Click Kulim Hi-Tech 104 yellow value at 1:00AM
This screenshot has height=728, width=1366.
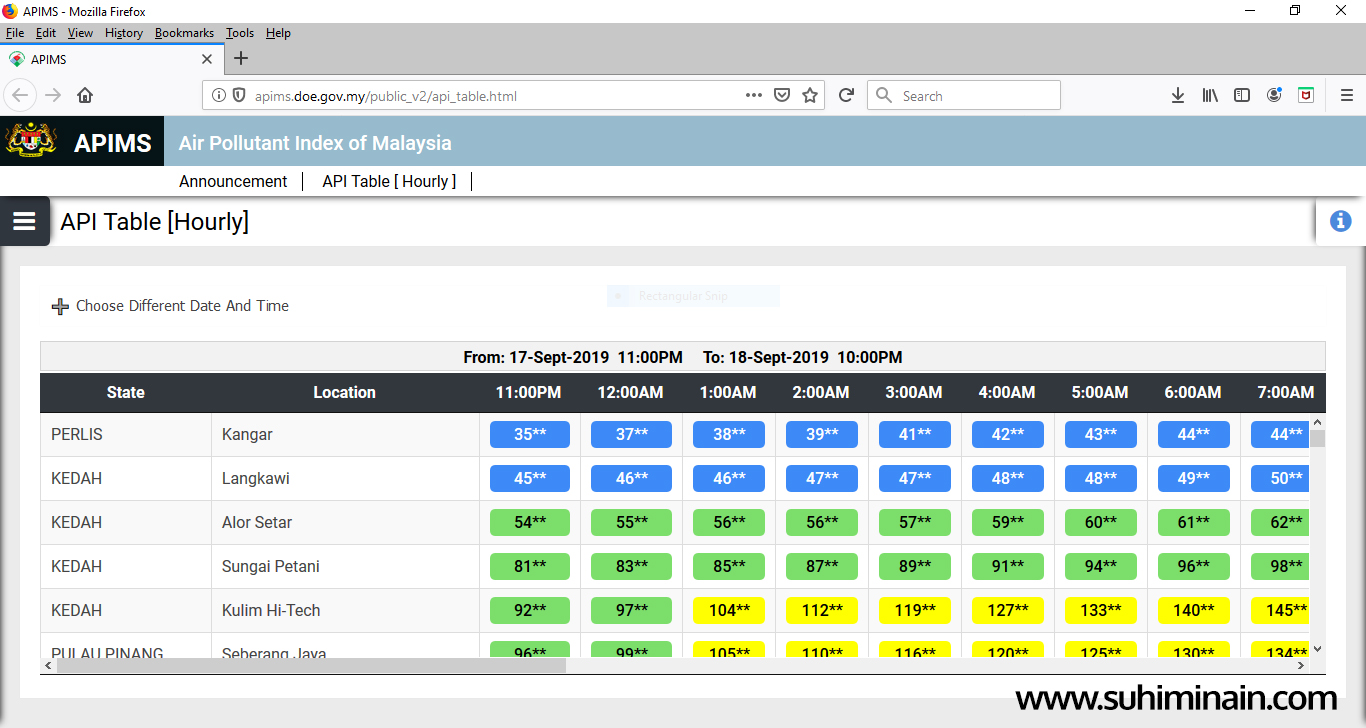click(728, 610)
